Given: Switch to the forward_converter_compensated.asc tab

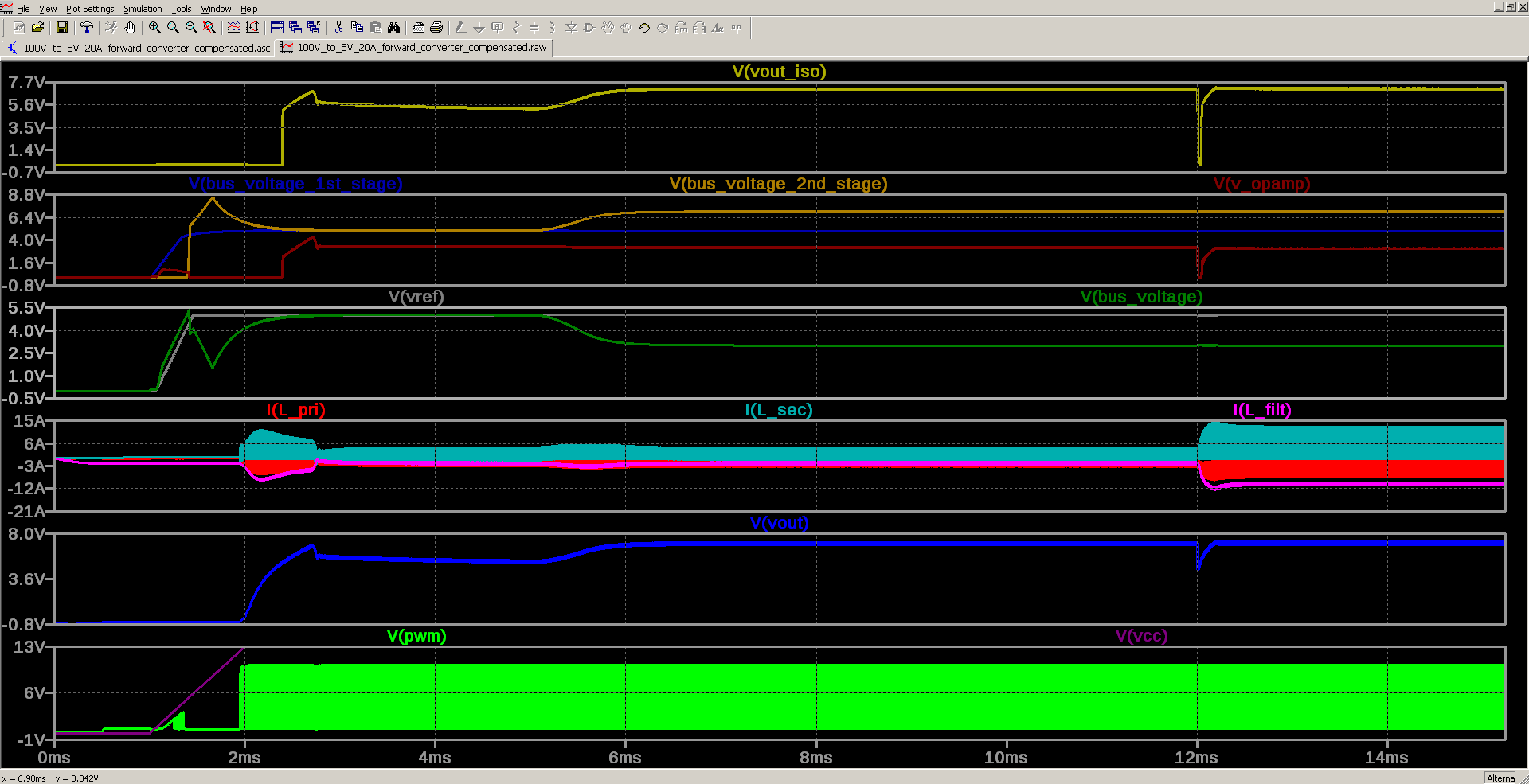Looking at the screenshot, I should pyautogui.click(x=139, y=48).
